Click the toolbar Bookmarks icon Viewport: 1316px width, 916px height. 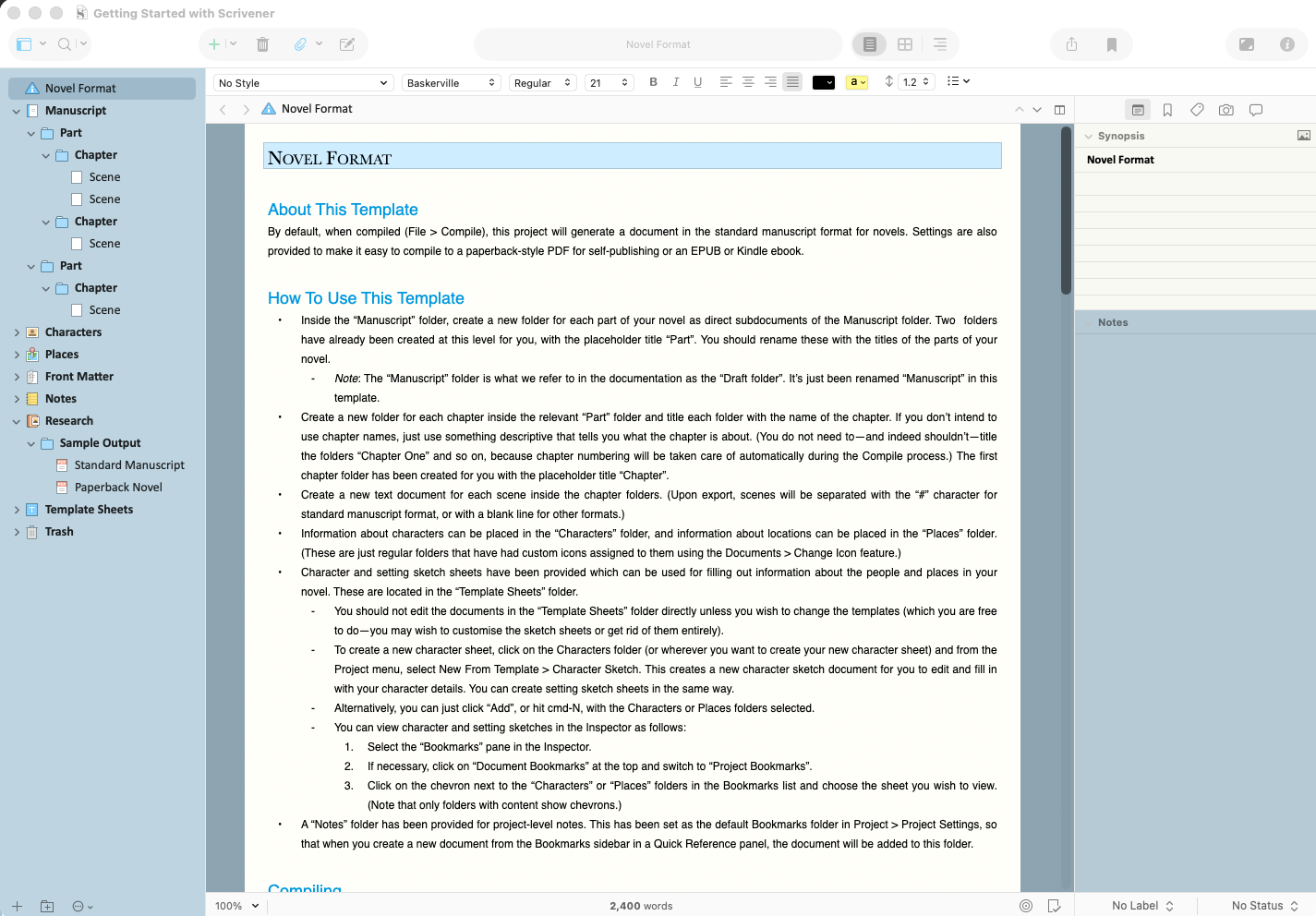click(x=1112, y=44)
